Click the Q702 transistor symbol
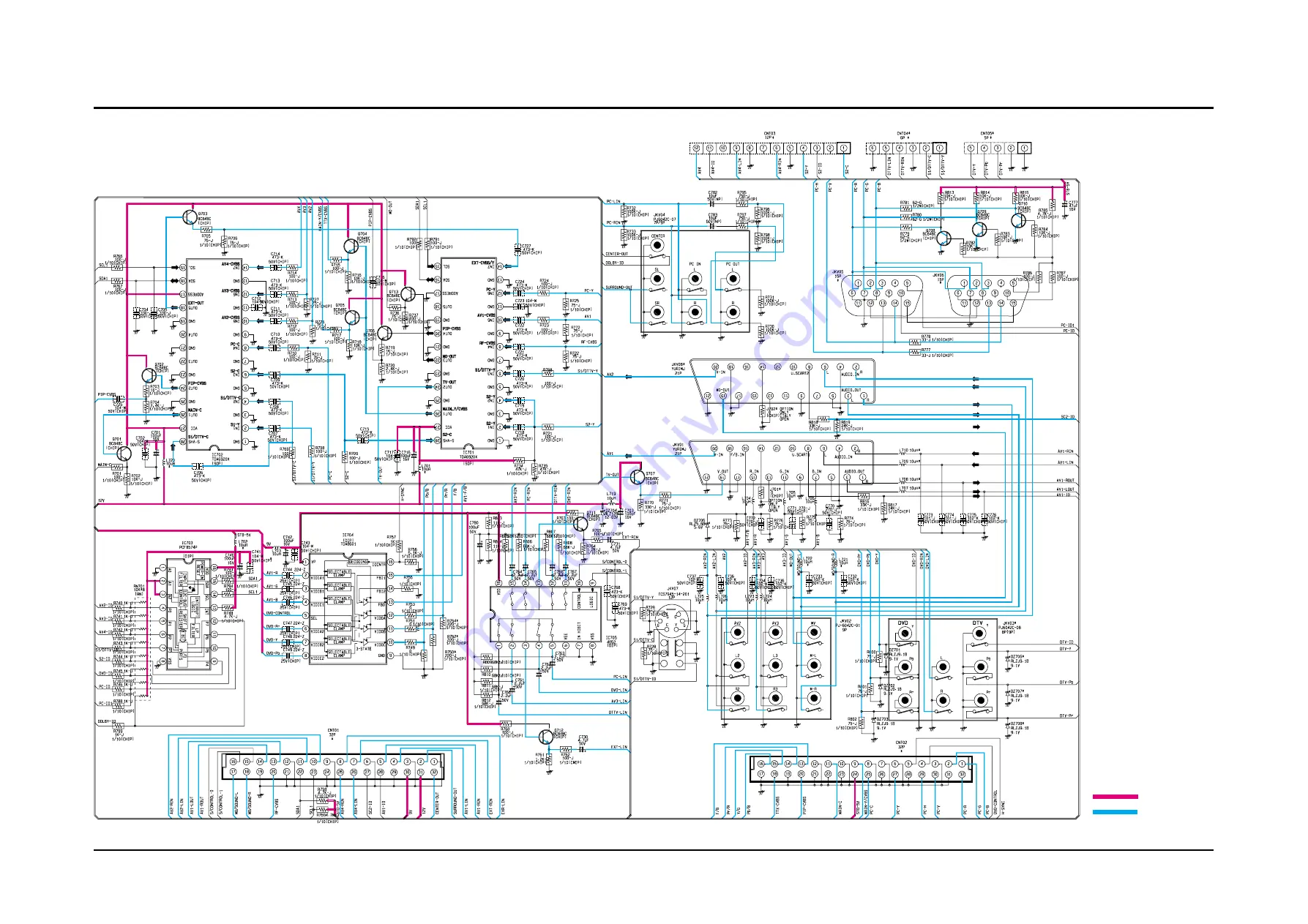Viewport: 1308px width, 924px height. click(x=149, y=376)
